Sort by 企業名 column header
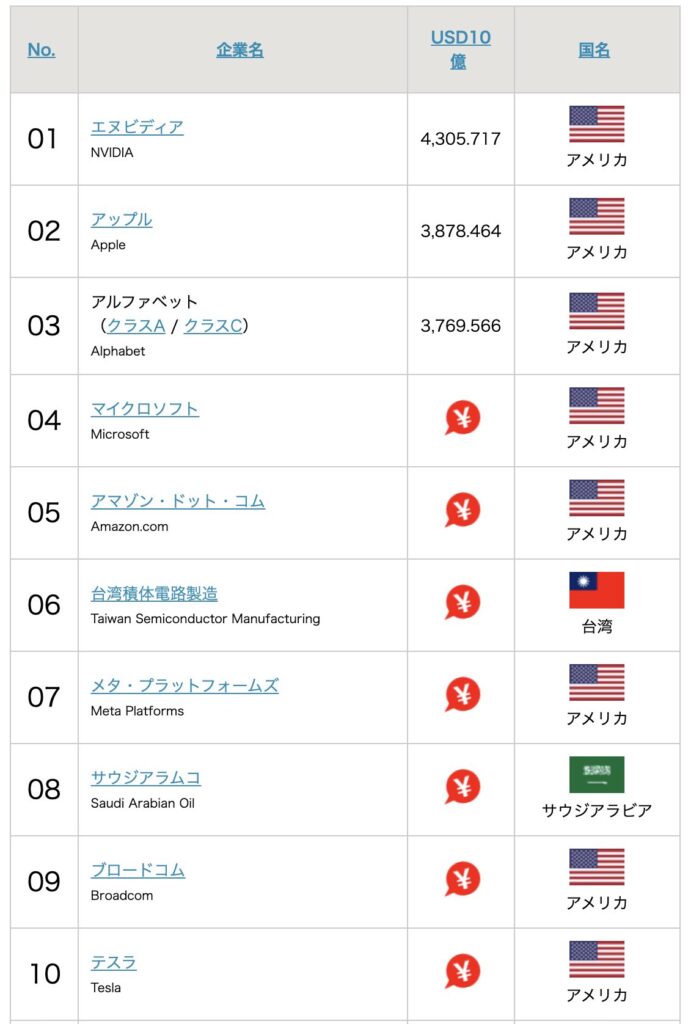The height and width of the screenshot is (1024, 688). pyautogui.click(x=240, y=49)
